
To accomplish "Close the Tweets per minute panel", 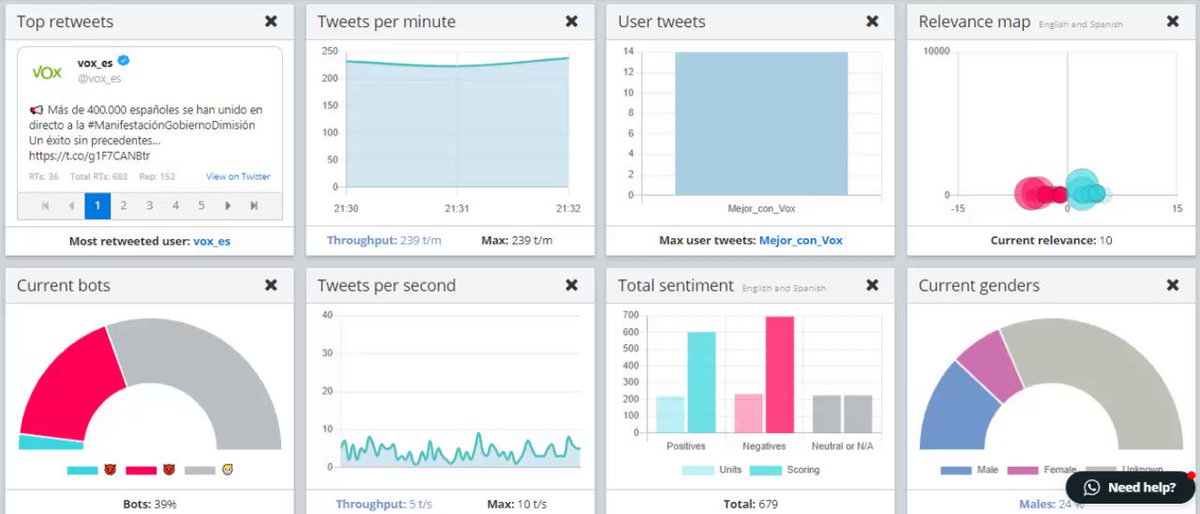I will (571, 21).
